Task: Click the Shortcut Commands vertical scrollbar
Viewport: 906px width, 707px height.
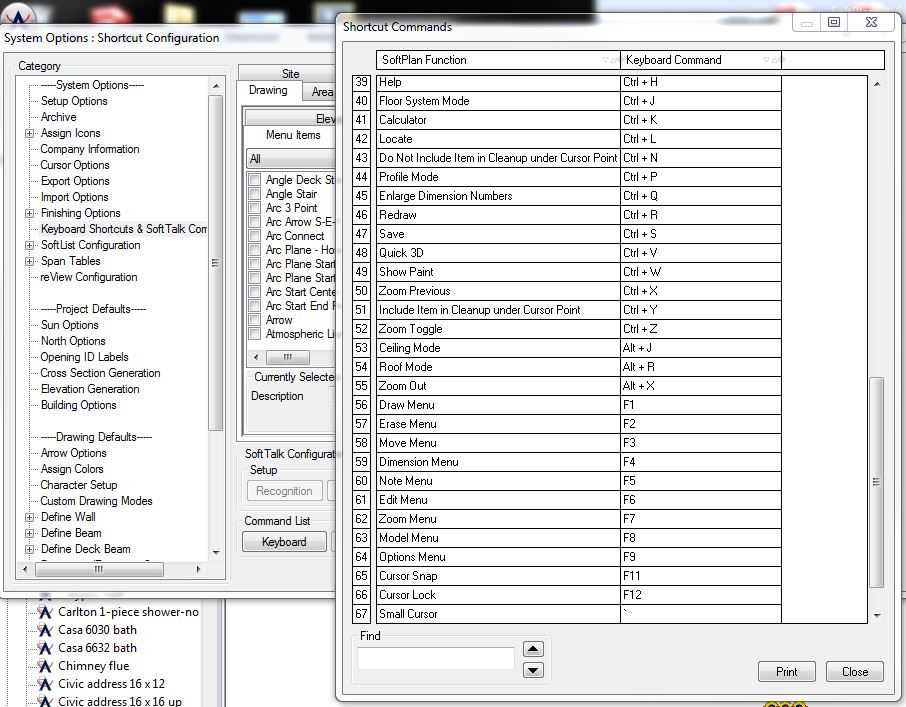Action: click(x=877, y=480)
